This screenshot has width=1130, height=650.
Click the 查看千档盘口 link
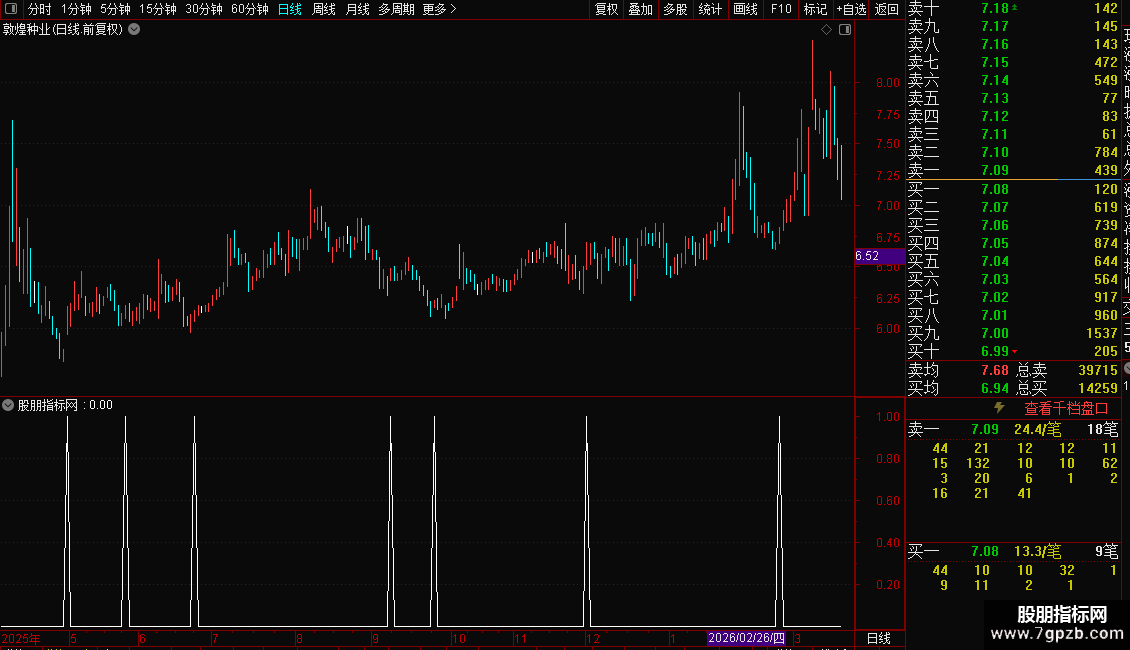pyautogui.click(x=1067, y=409)
